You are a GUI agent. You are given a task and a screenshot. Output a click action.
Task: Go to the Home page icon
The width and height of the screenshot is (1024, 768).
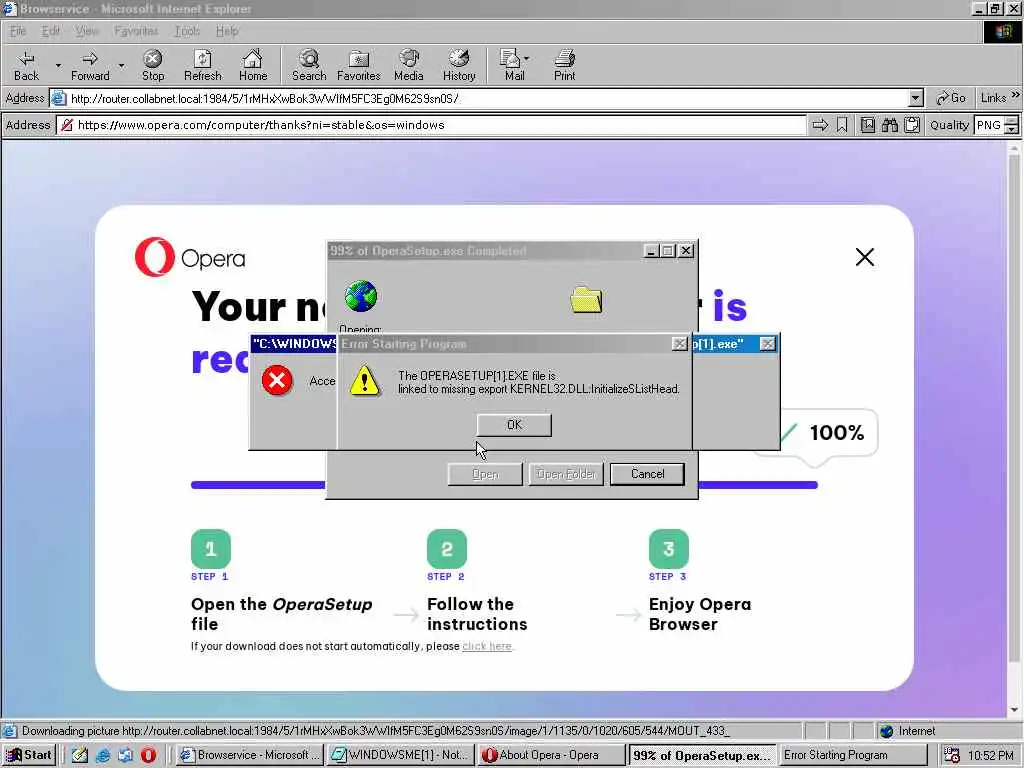point(253,65)
